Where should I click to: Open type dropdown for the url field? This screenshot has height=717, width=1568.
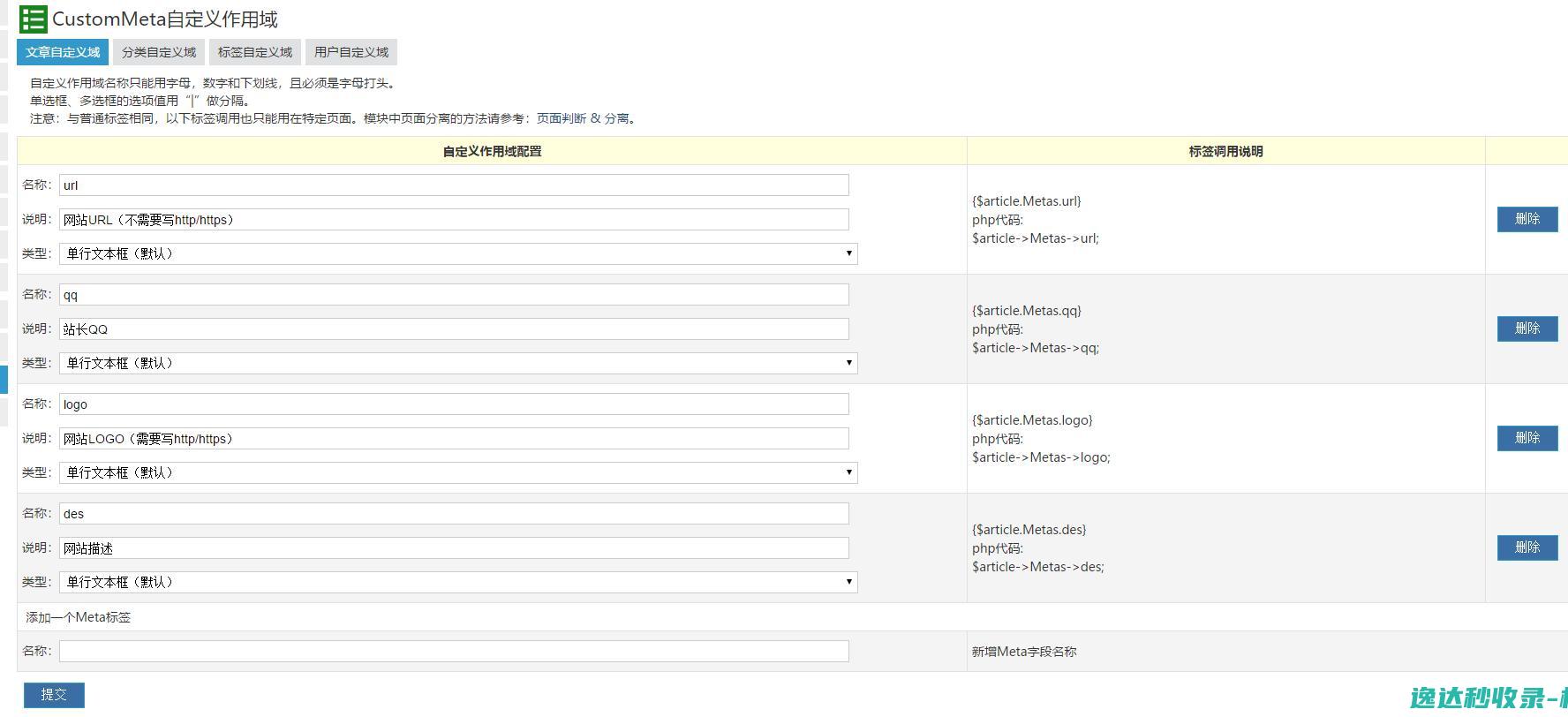(x=458, y=253)
